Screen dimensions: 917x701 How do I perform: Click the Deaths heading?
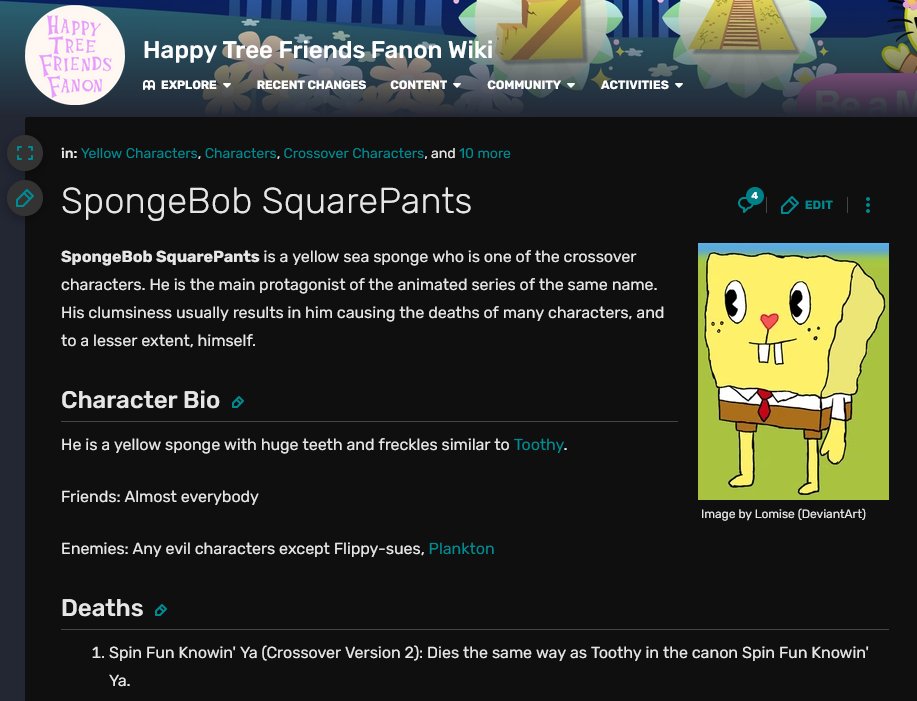(x=102, y=608)
